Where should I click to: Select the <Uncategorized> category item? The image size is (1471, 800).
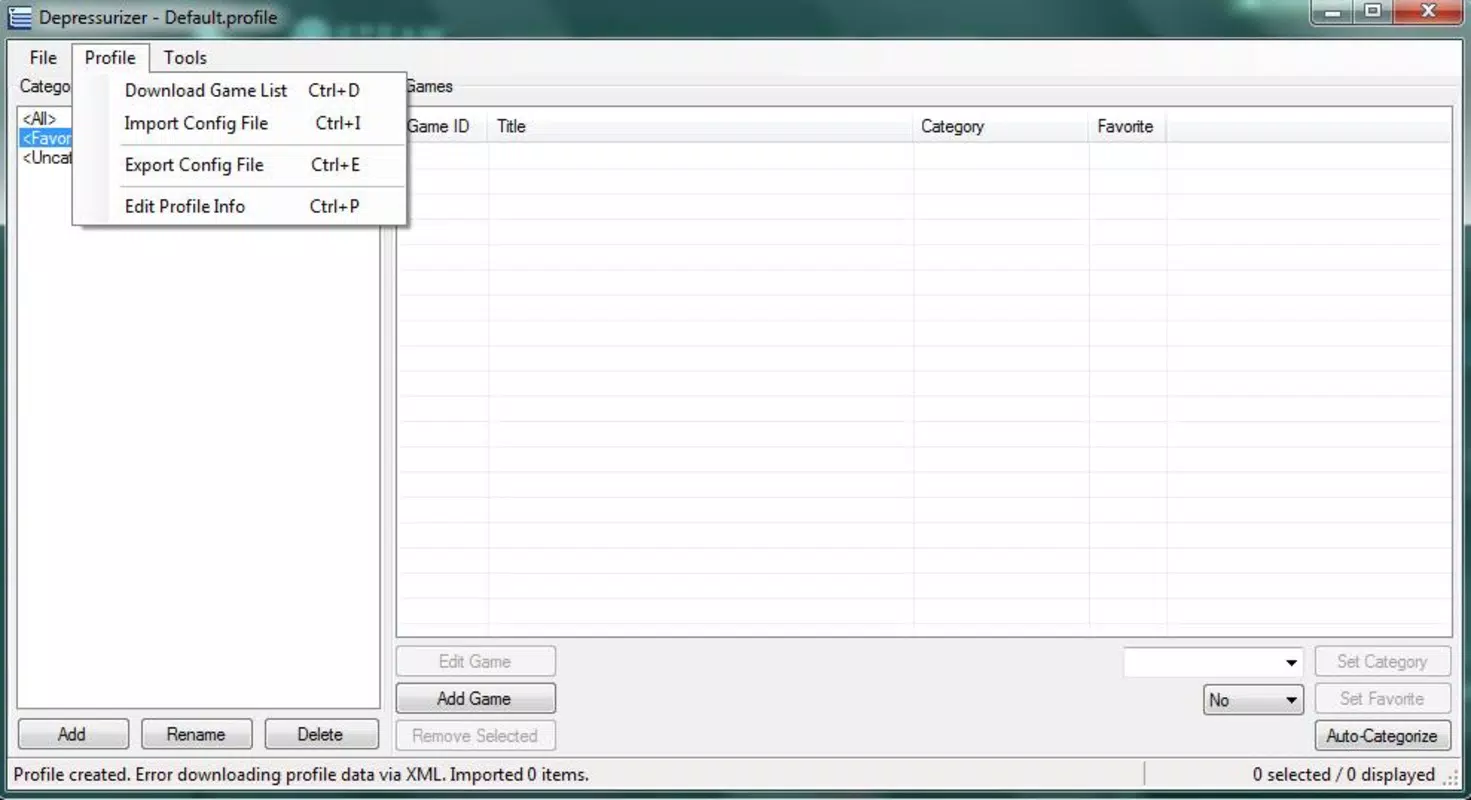[46, 158]
